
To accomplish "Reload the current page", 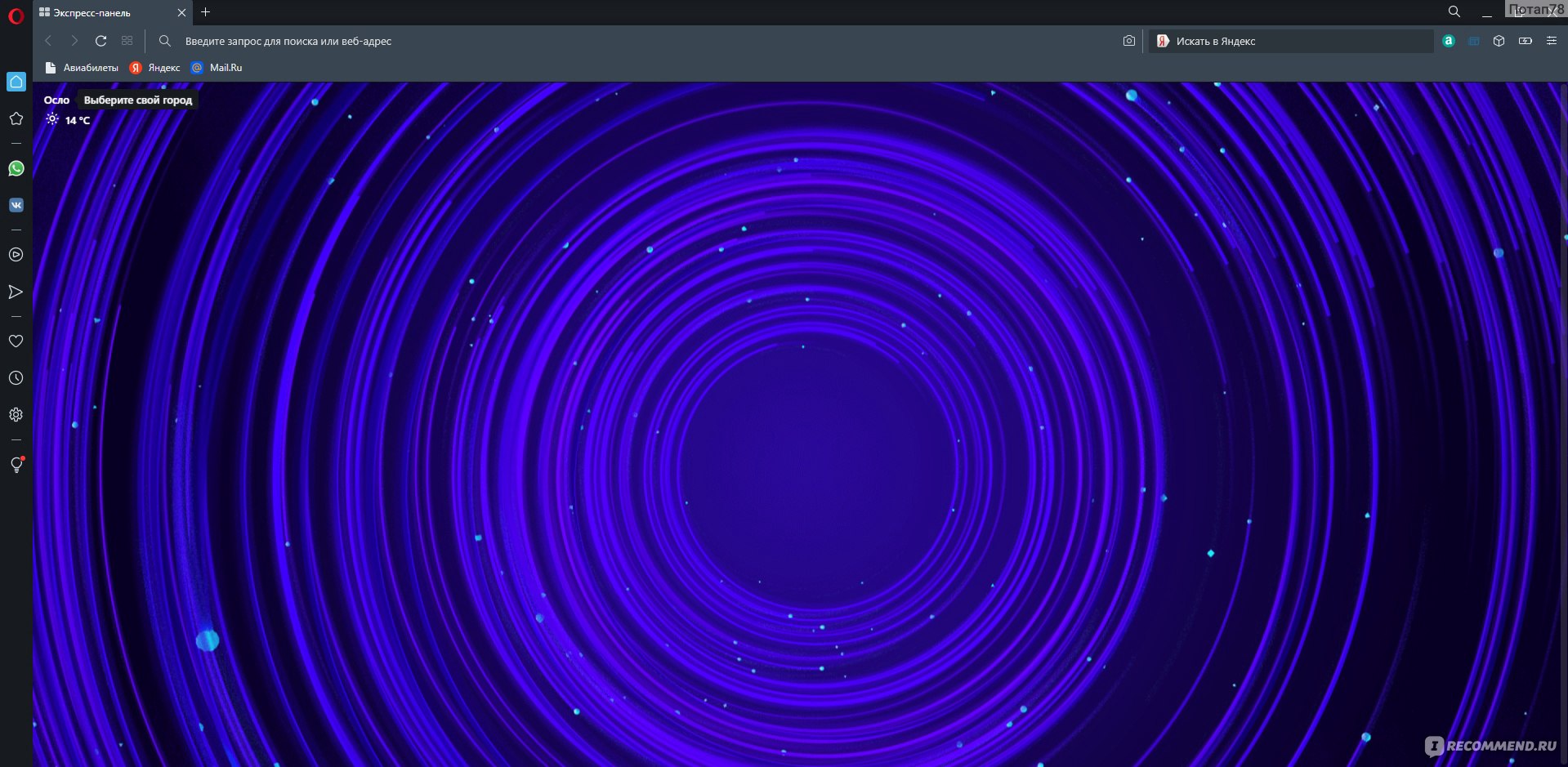I will click(101, 41).
